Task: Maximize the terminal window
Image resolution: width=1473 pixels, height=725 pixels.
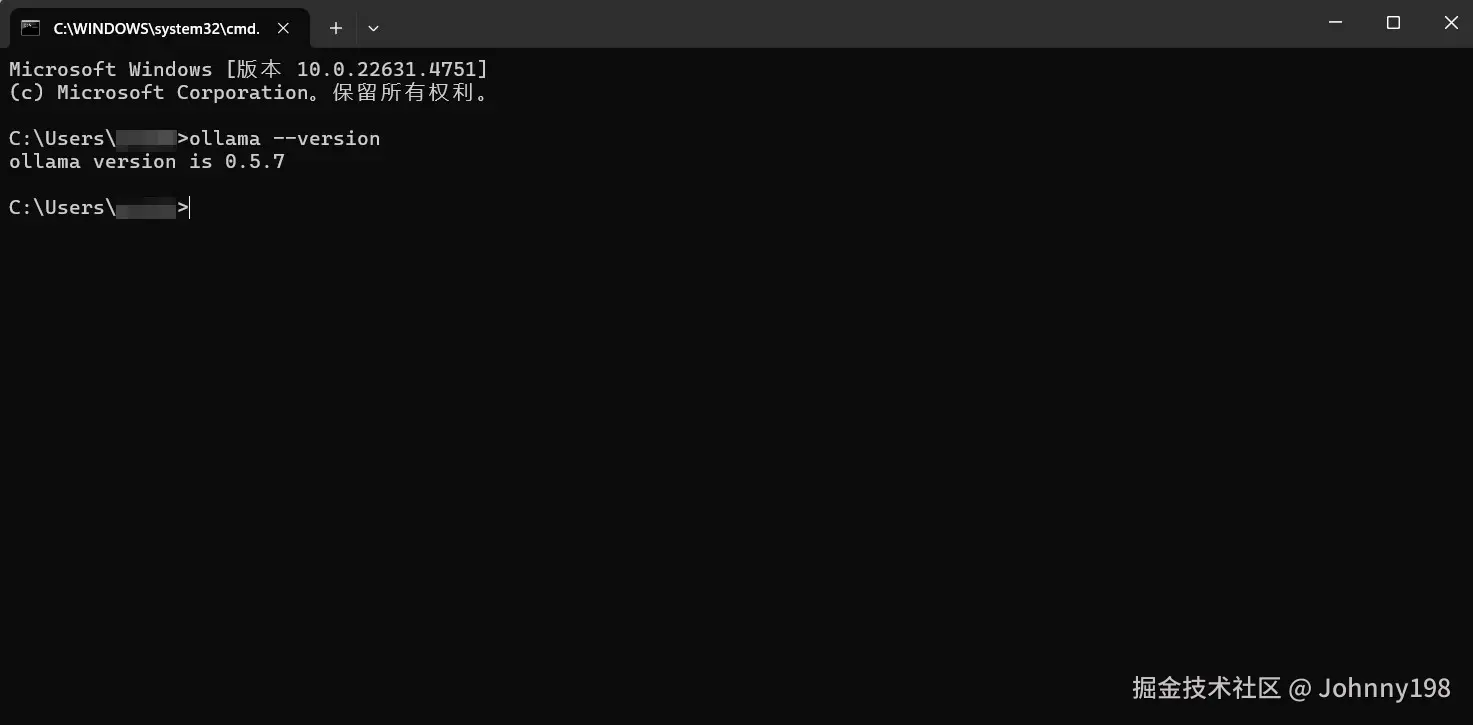Action: (1393, 22)
